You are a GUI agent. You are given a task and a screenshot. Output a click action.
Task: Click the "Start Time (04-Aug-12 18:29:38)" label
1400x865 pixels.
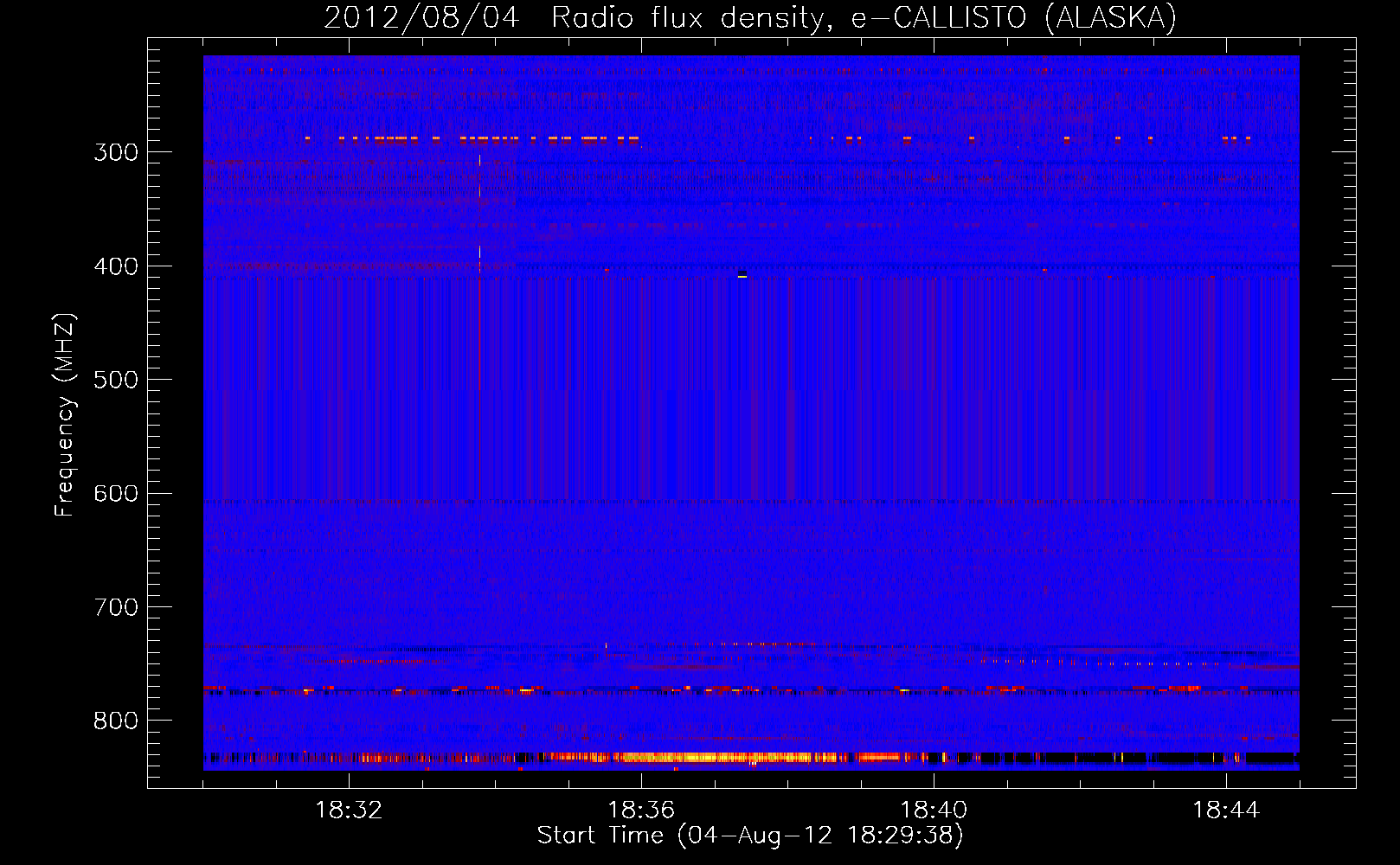point(750,836)
